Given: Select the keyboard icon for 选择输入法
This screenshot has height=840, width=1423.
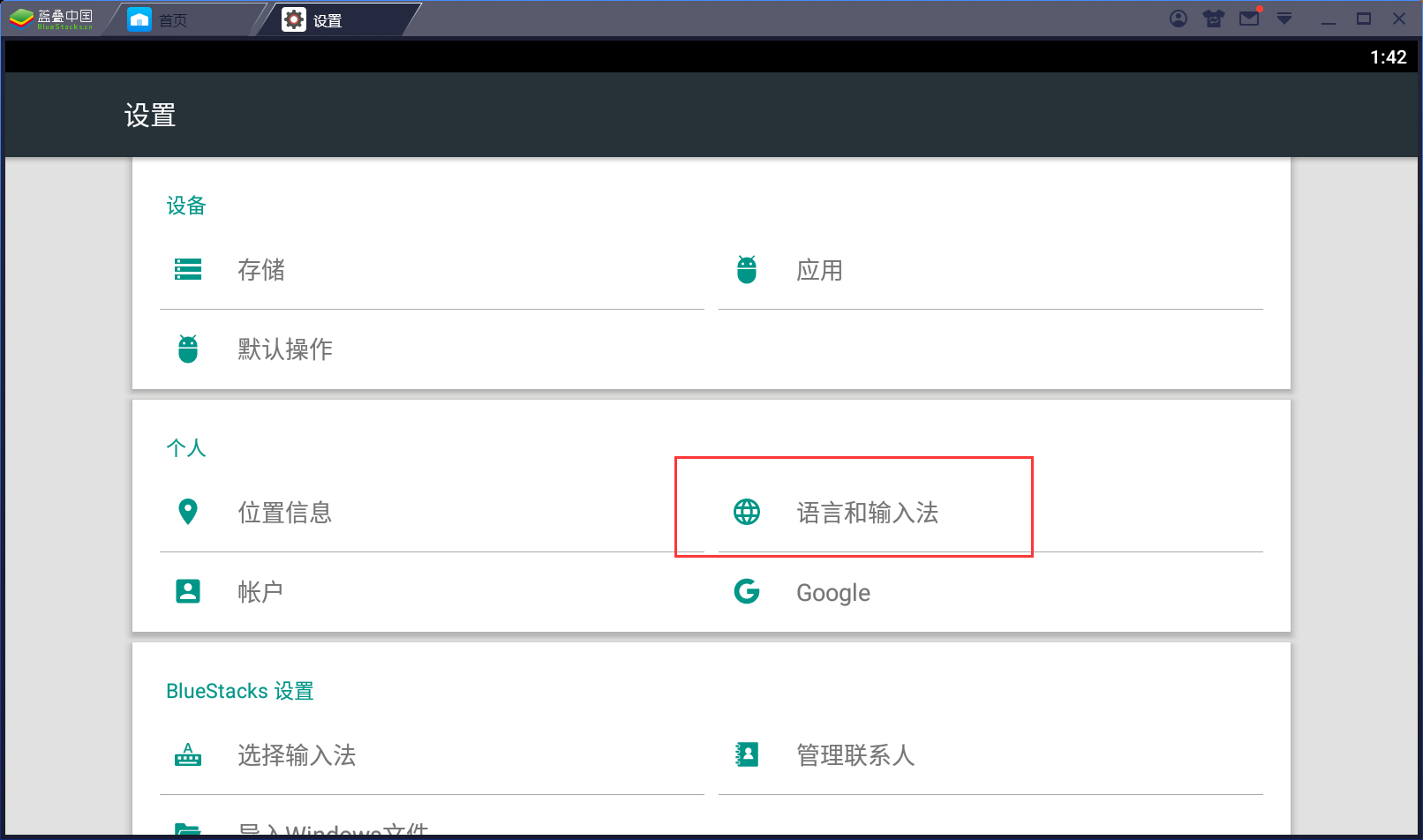Looking at the screenshot, I should (188, 755).
